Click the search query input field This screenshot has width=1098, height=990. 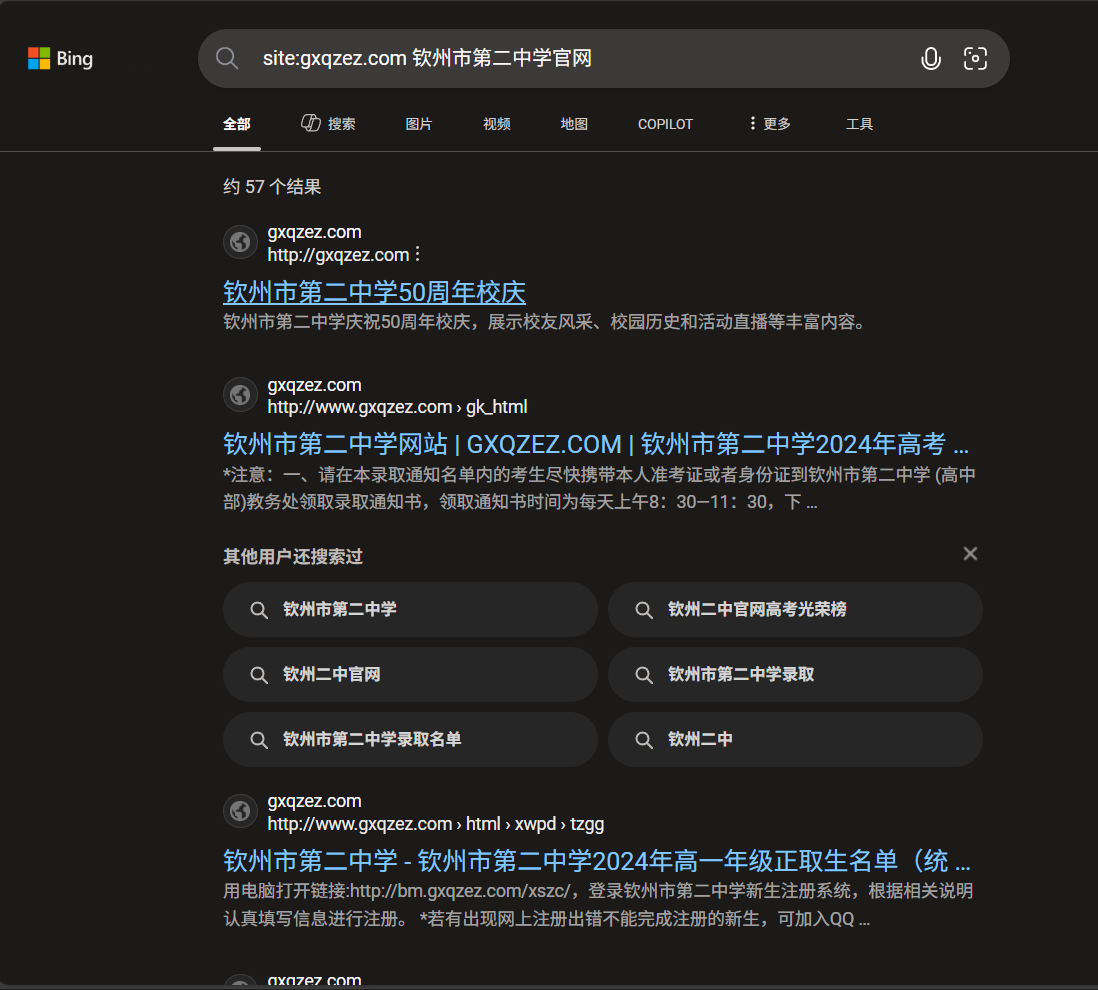pyautogui.click(x=580, y=59)
